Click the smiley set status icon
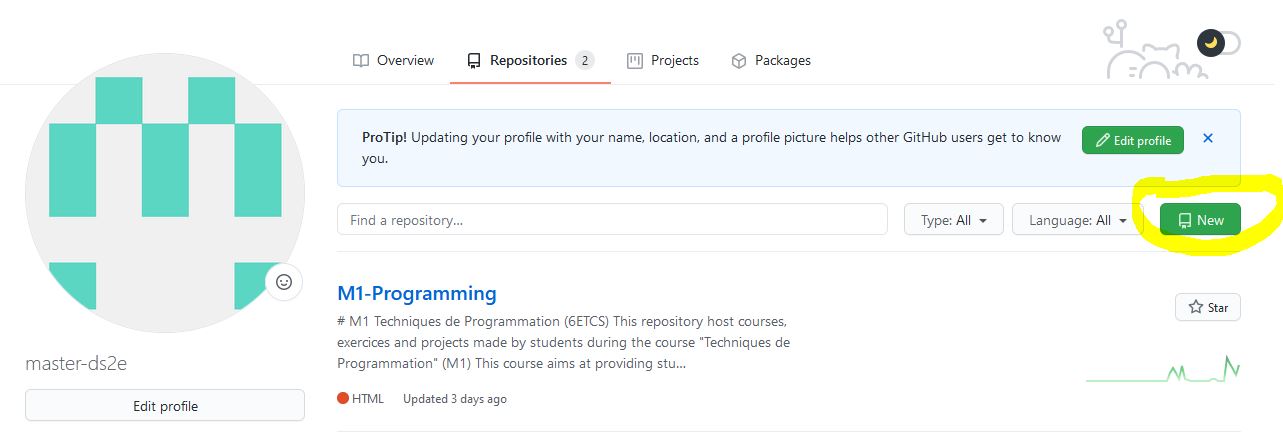 (284, 282)
